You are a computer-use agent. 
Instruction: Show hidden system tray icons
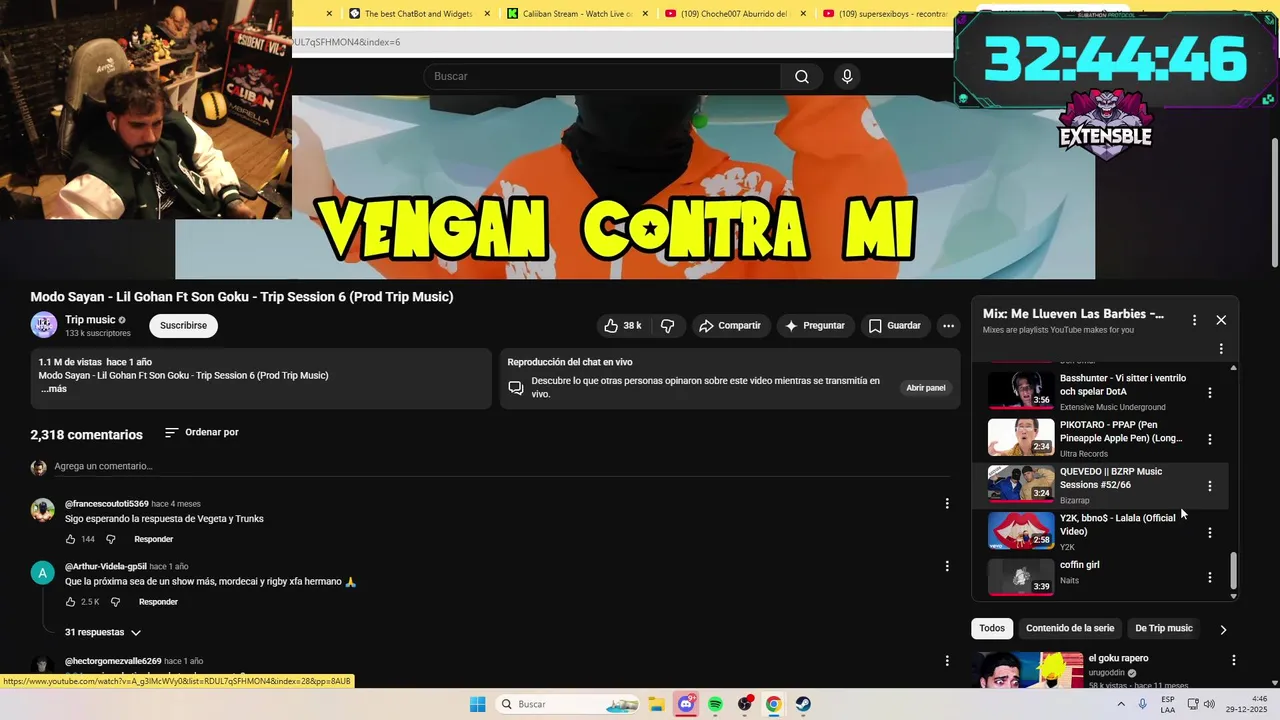[x=1122, y=704]
